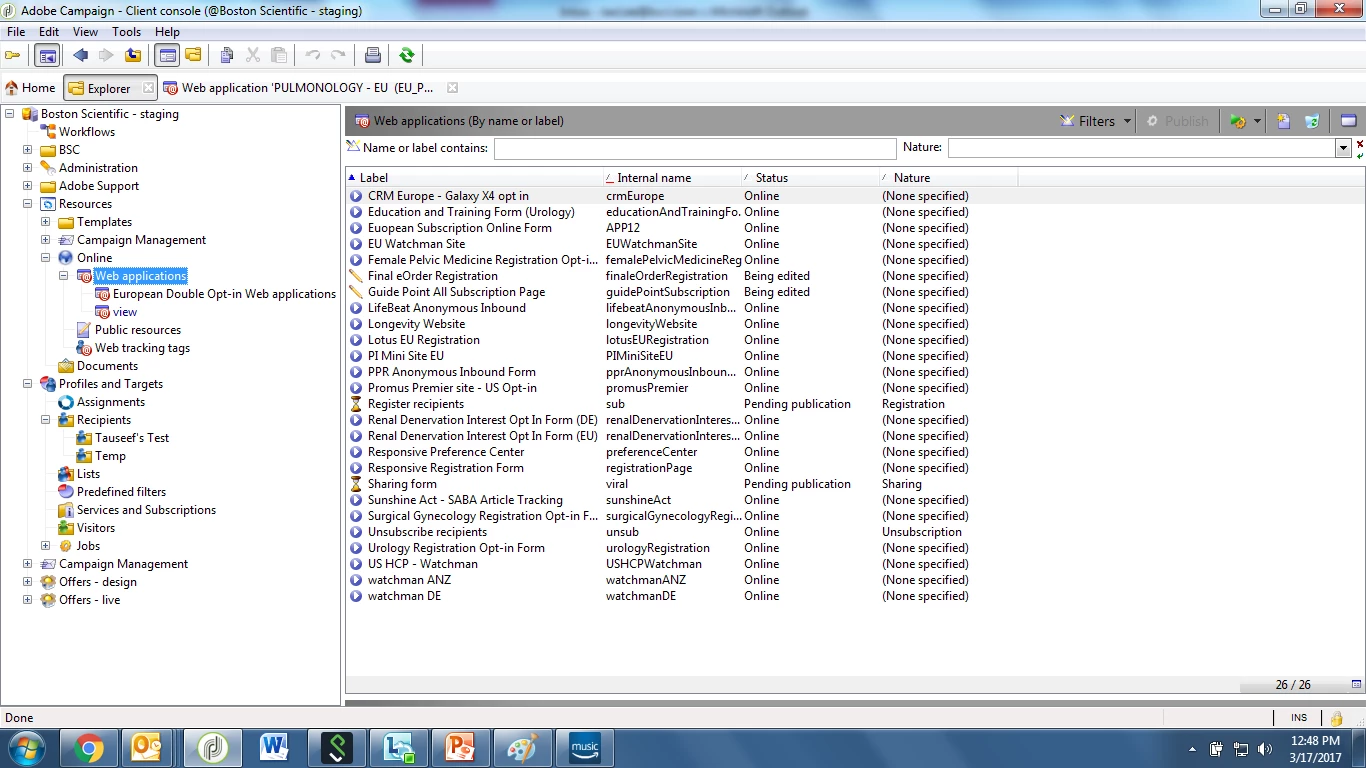Close the PULMONOLOGY web application tab
Image resolution: width=1366 pixels, height=768 pixels.
452,88
